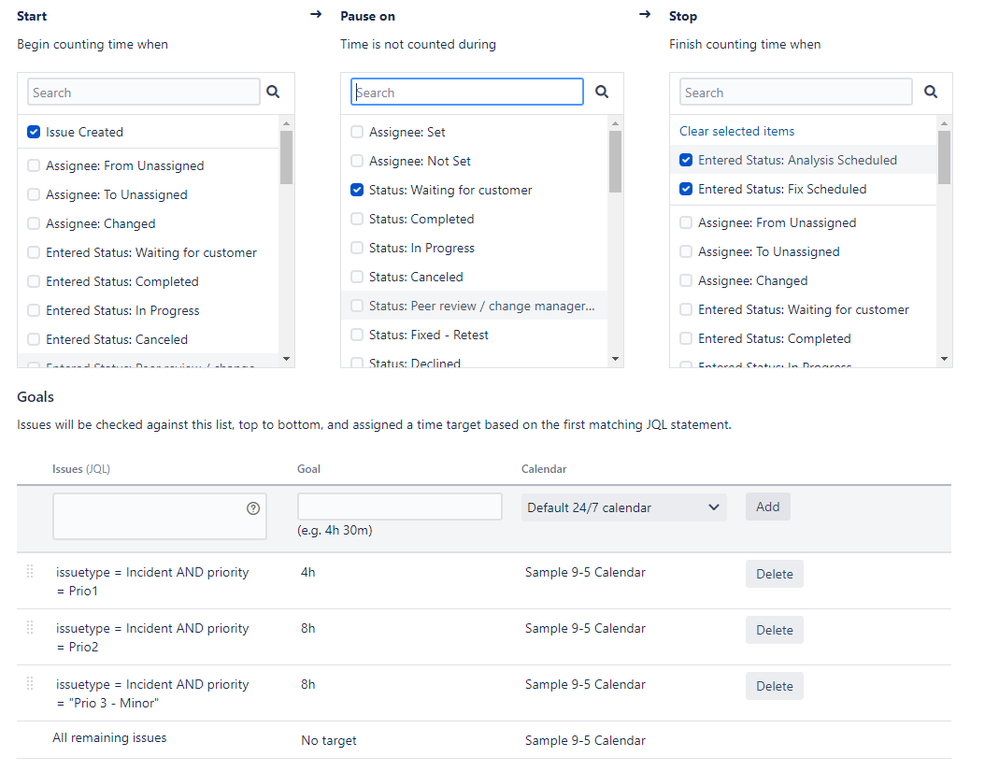Click the 8h goal value for Prio2
999x771 pixels.
(x=308, y=628)
